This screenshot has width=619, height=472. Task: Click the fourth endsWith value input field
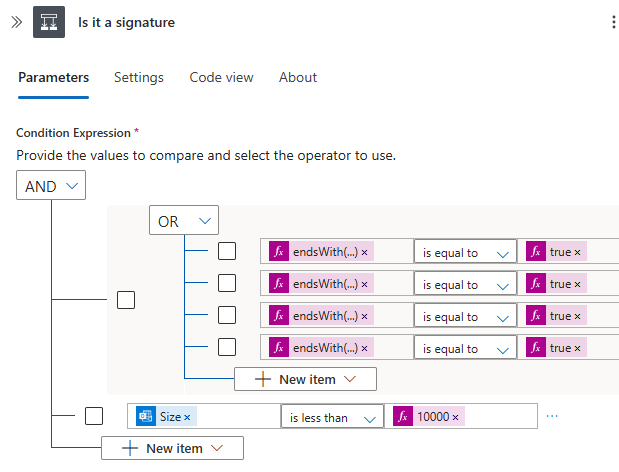(392, 348)
